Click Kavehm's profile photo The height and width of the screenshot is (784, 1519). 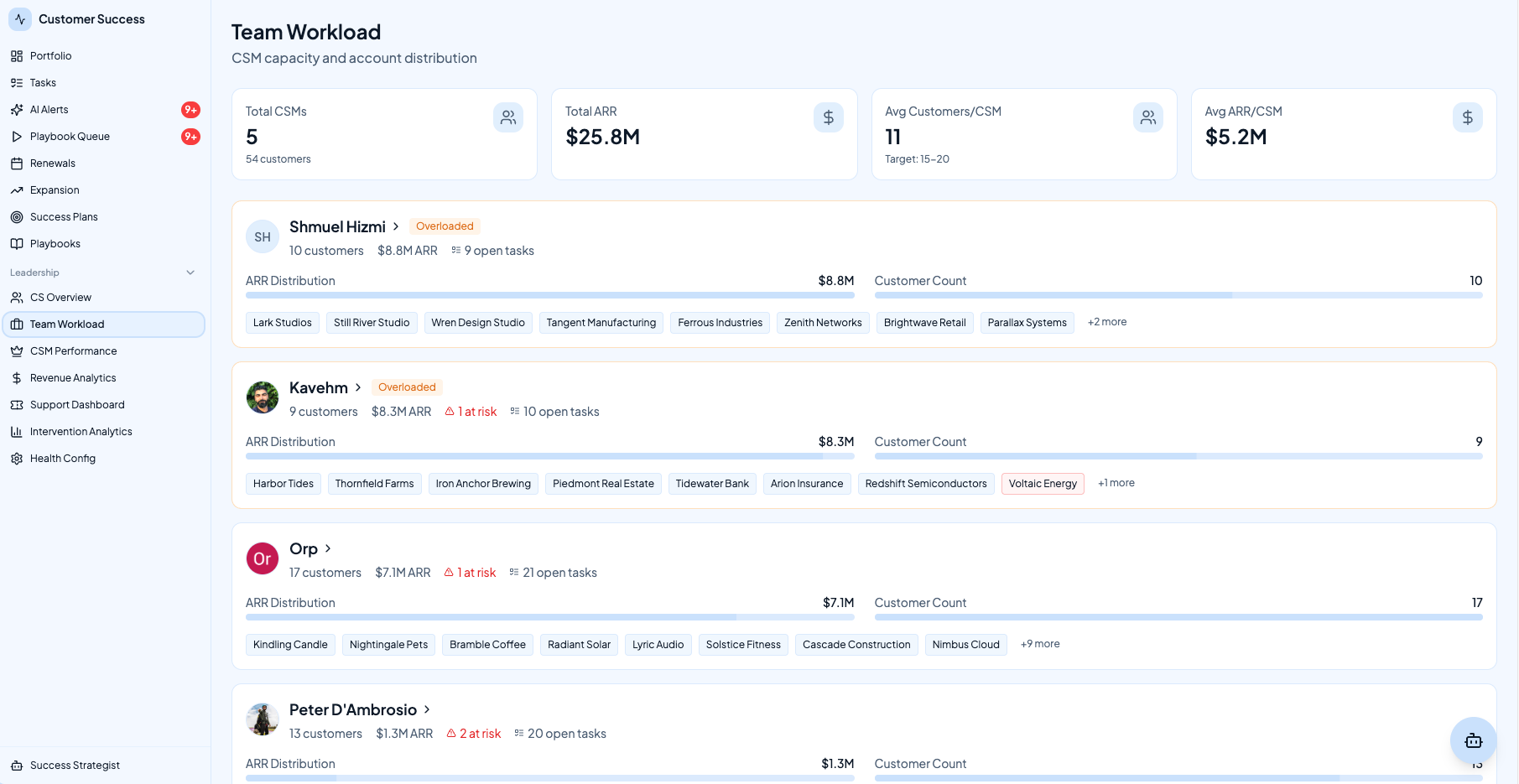click(263, 397)
